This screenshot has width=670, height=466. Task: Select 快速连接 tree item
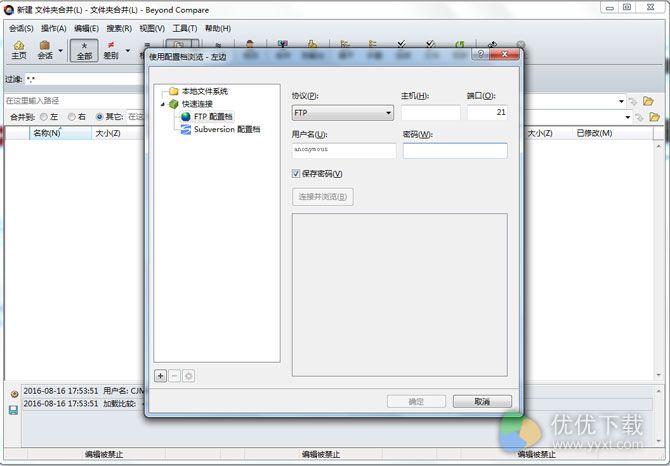point(197,104)
